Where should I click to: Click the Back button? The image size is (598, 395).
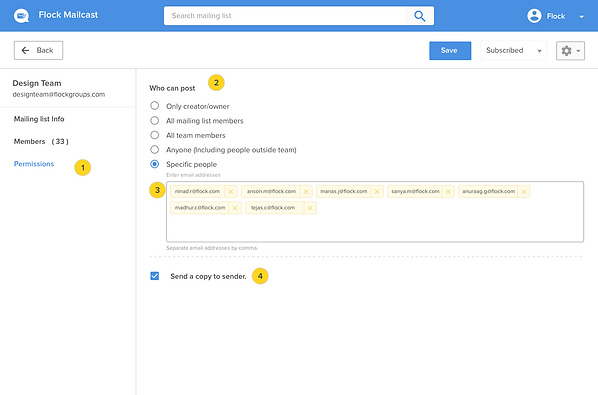39,50
